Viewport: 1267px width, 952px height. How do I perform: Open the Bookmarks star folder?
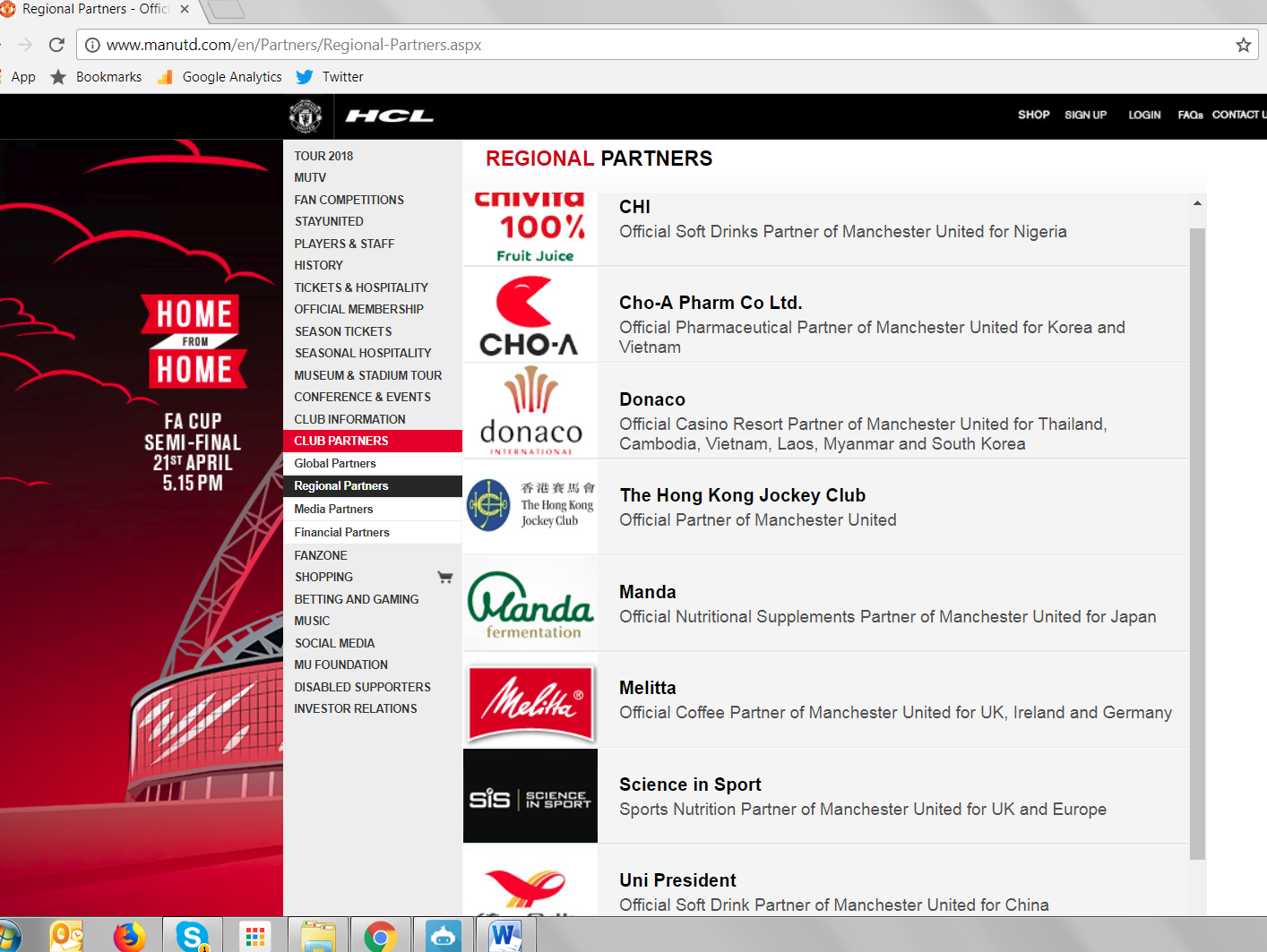point(96,77)
